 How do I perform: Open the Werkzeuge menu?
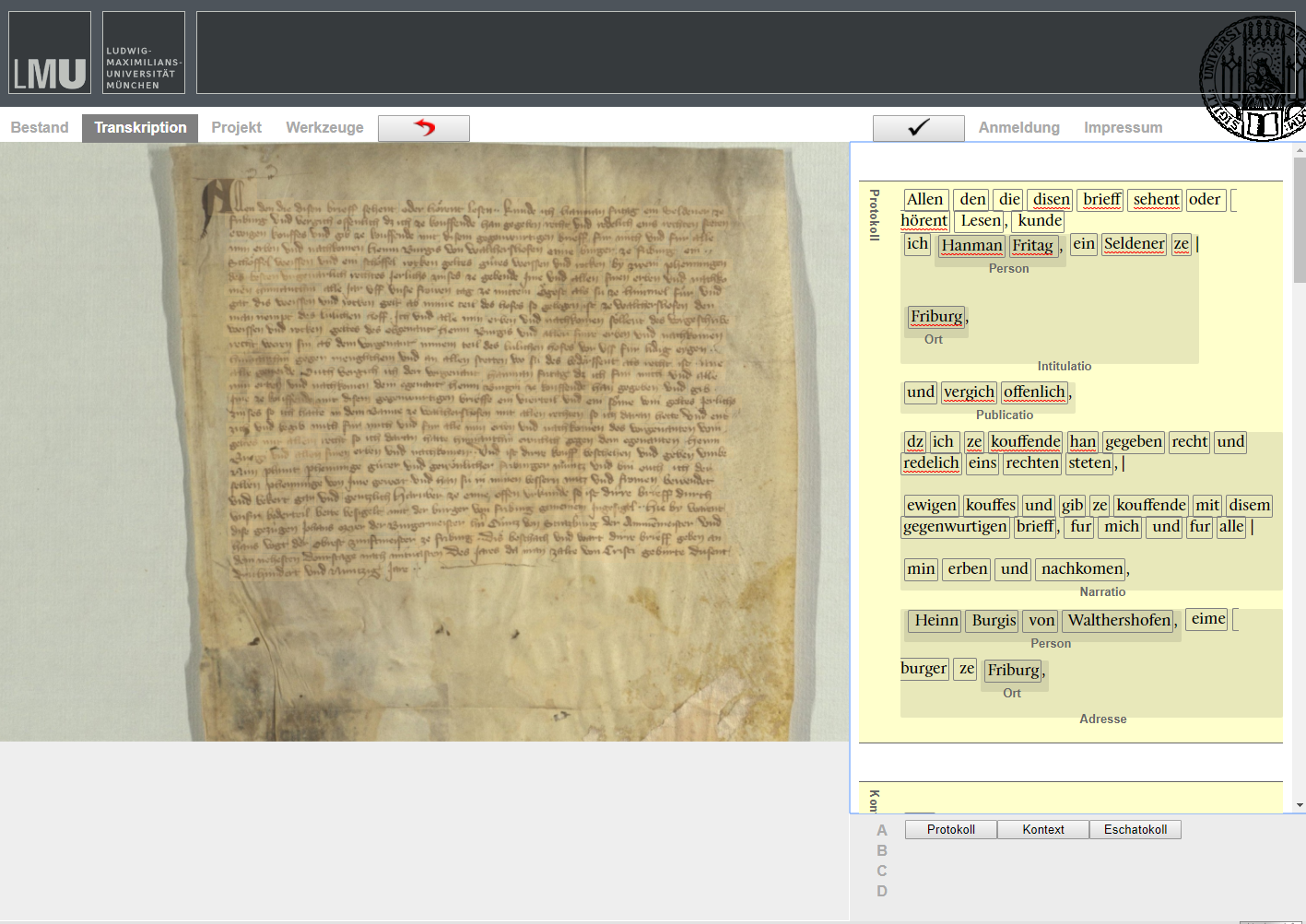point(324,128)
